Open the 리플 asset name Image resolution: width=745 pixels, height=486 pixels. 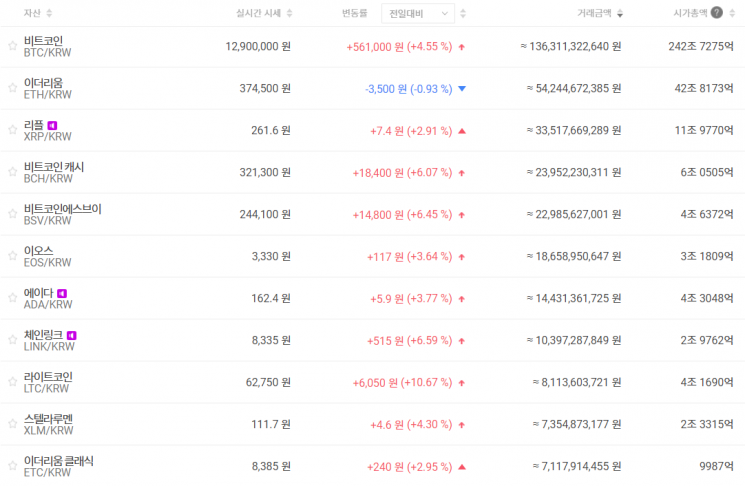(34, 125)
